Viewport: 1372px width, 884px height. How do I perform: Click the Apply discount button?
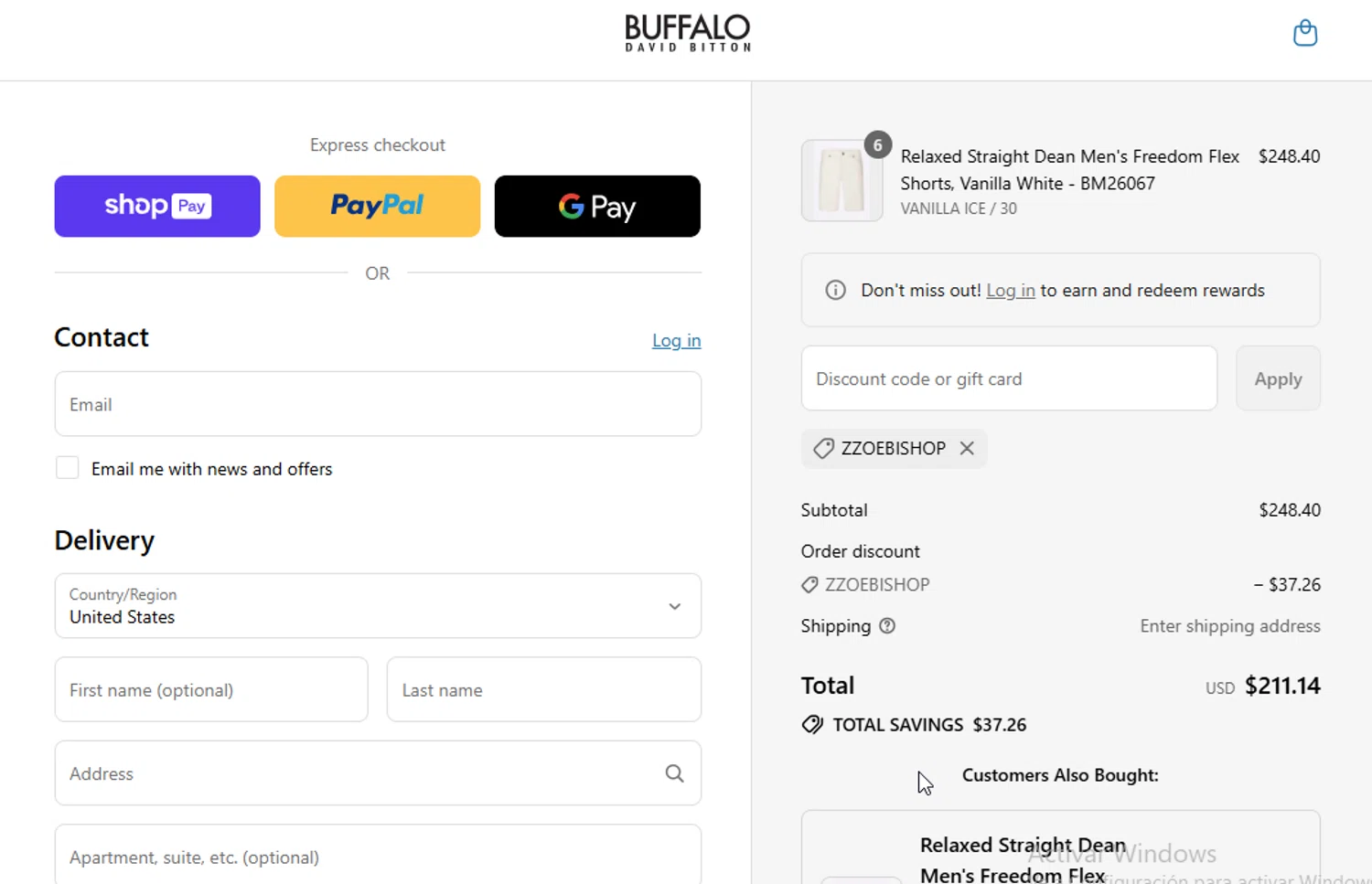(1278, 378)
